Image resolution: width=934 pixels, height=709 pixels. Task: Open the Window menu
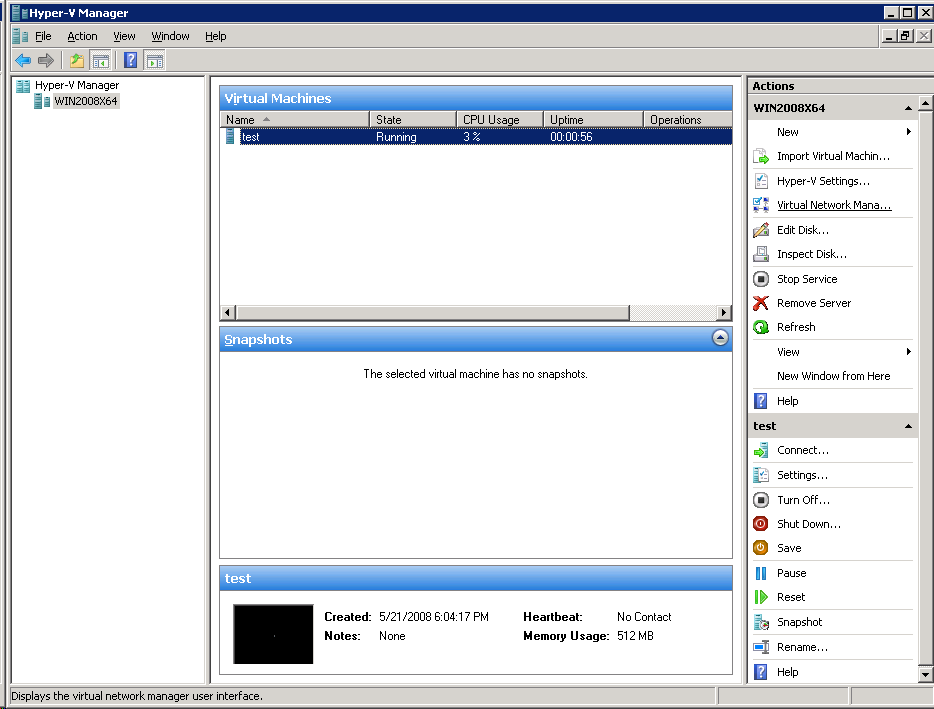point(170,36)
